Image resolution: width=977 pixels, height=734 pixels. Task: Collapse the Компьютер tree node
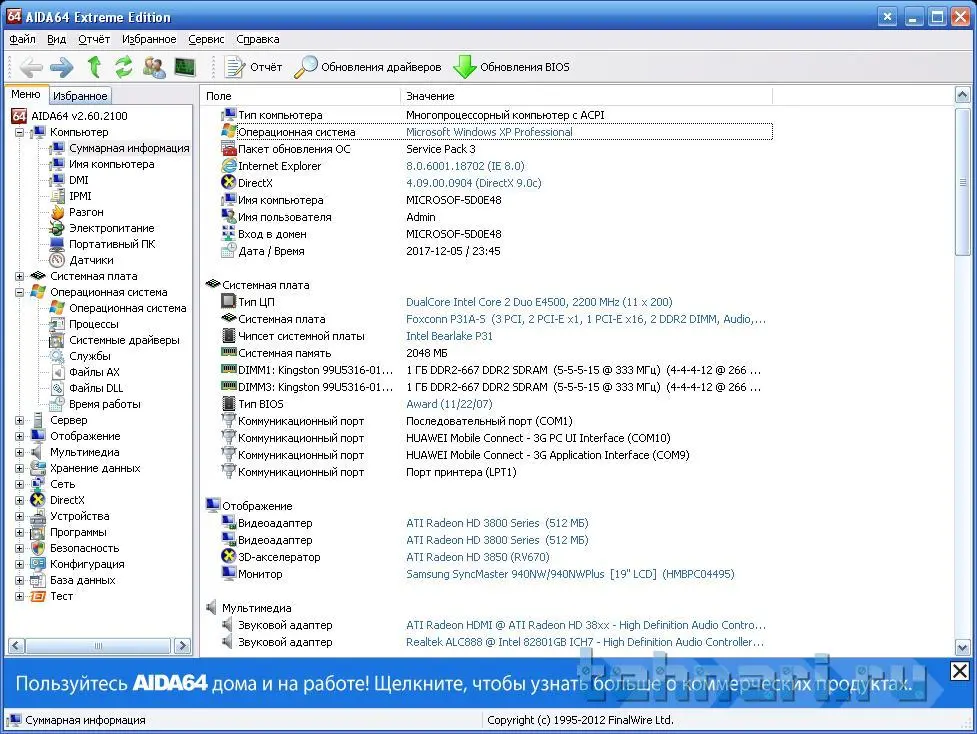[x=19, y=132]
